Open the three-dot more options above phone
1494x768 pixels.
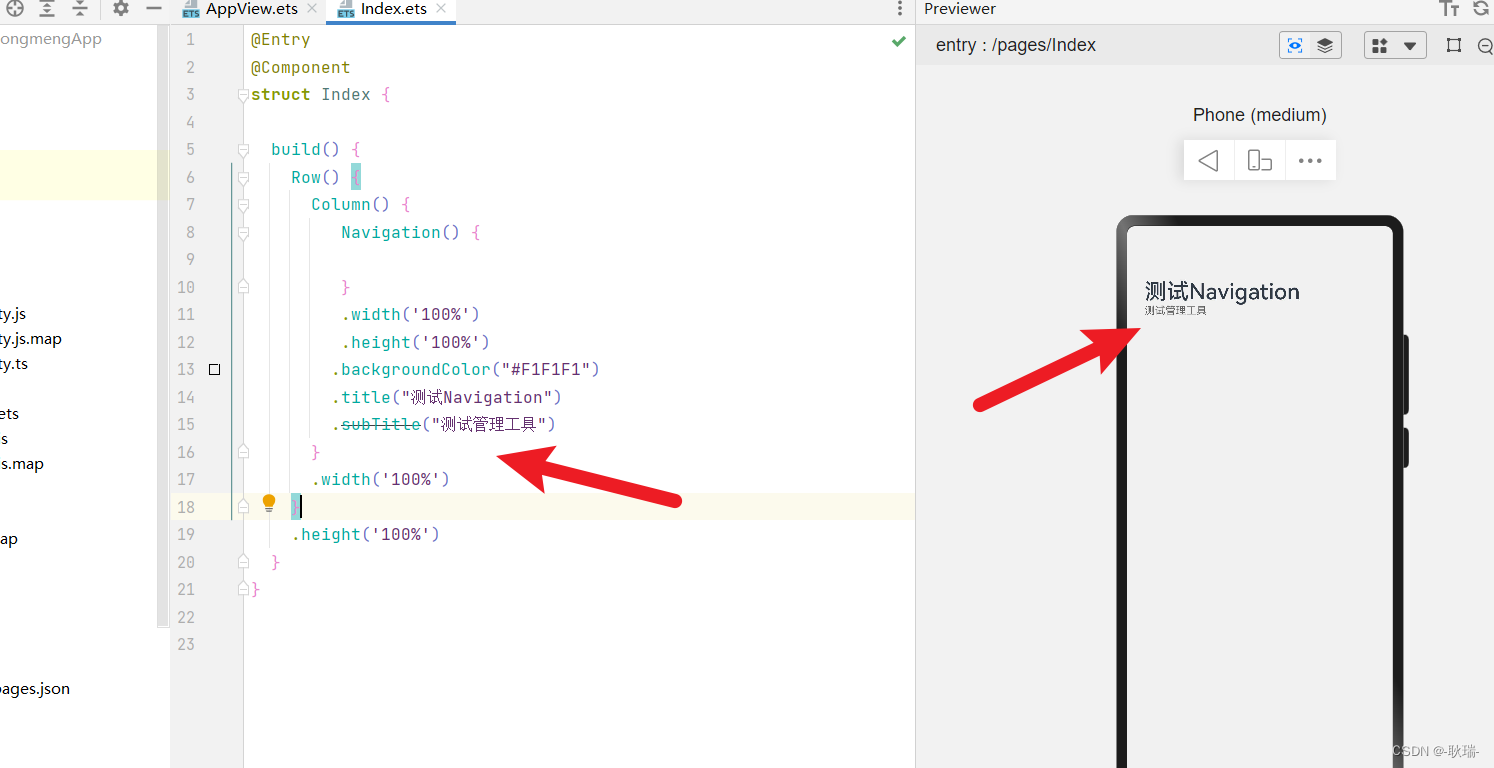pos(1310,160)
